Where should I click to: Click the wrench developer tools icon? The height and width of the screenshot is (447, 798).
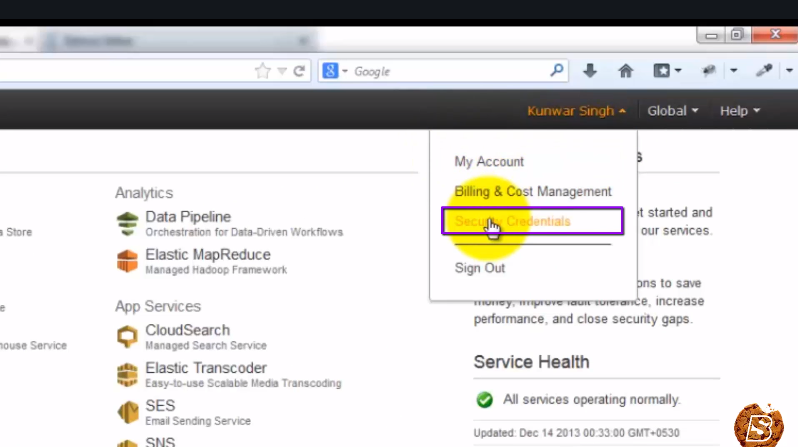[x=764, y=70]
